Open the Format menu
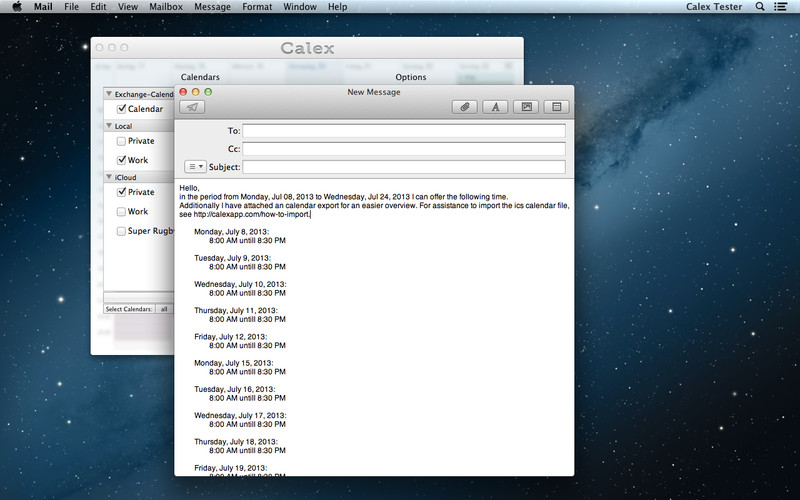 point(257,7)
